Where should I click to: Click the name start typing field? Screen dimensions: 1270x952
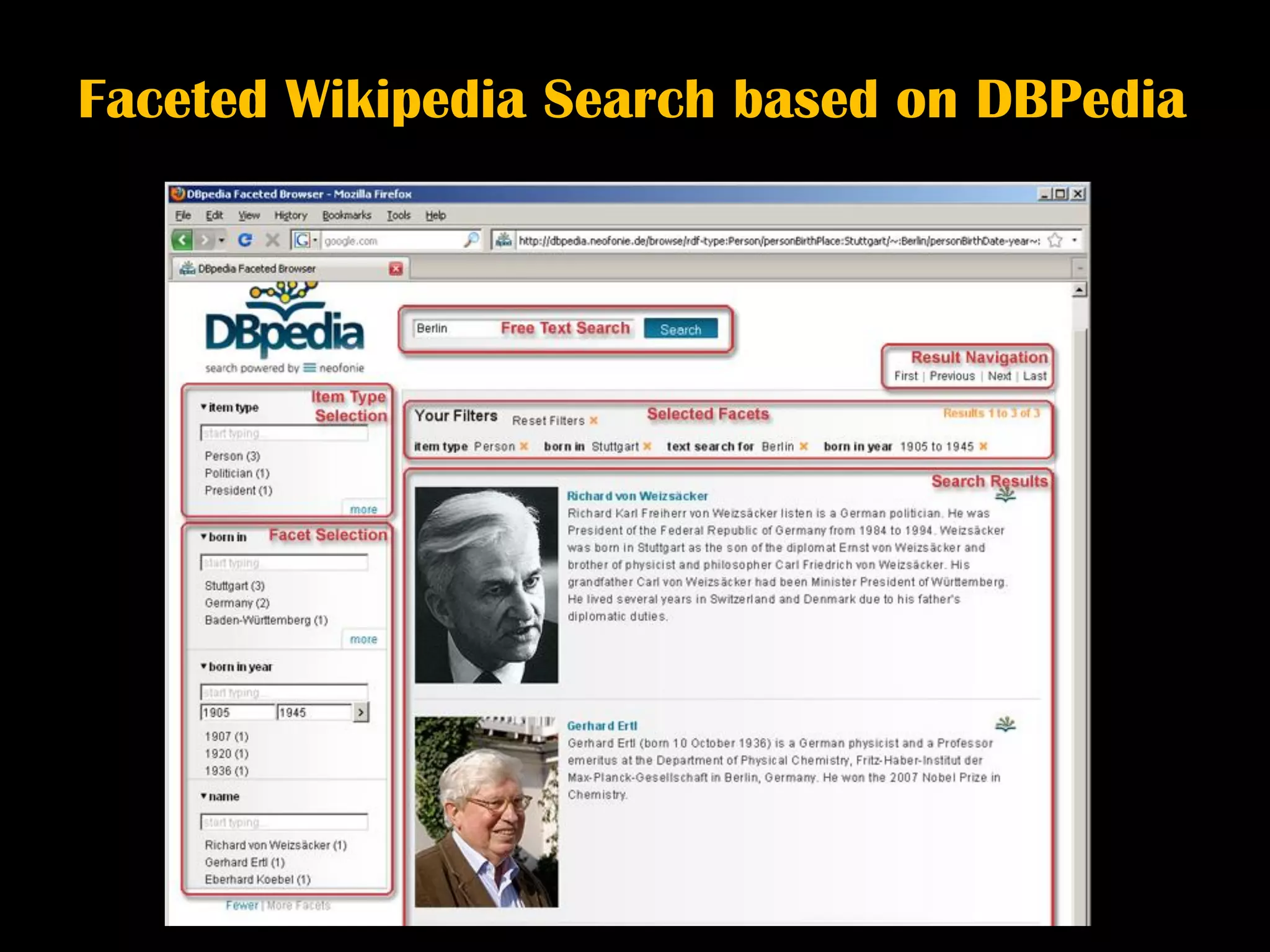[x=284, y=822]
